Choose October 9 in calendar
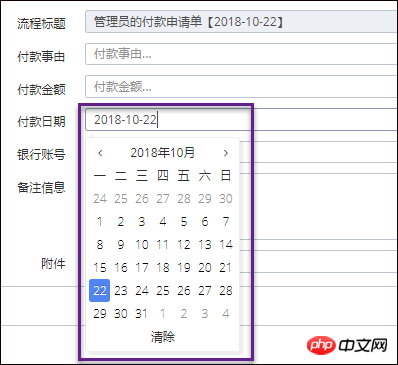The image size is (398, 365). tap(121, 245)
